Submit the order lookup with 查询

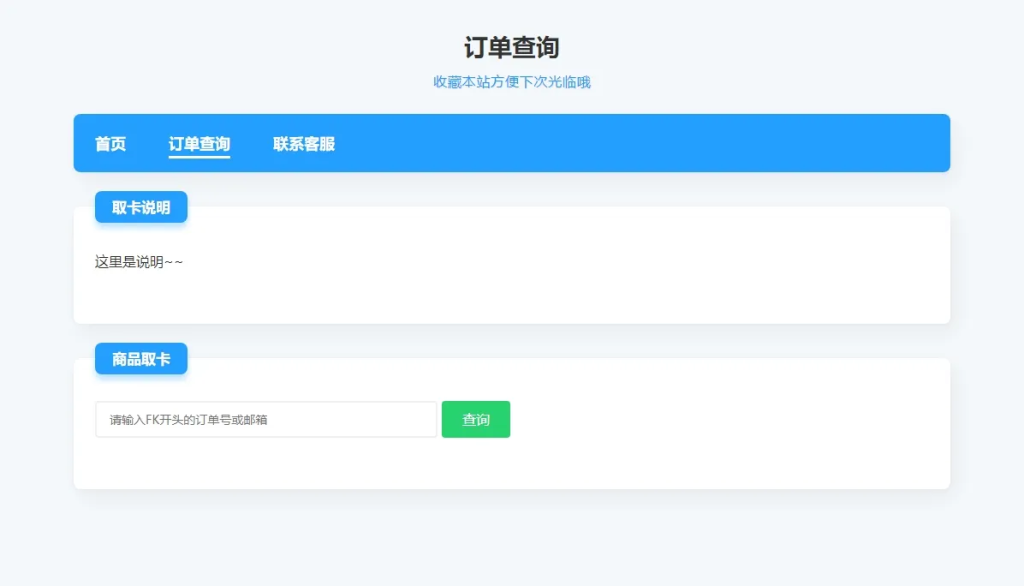coord(476,419)
